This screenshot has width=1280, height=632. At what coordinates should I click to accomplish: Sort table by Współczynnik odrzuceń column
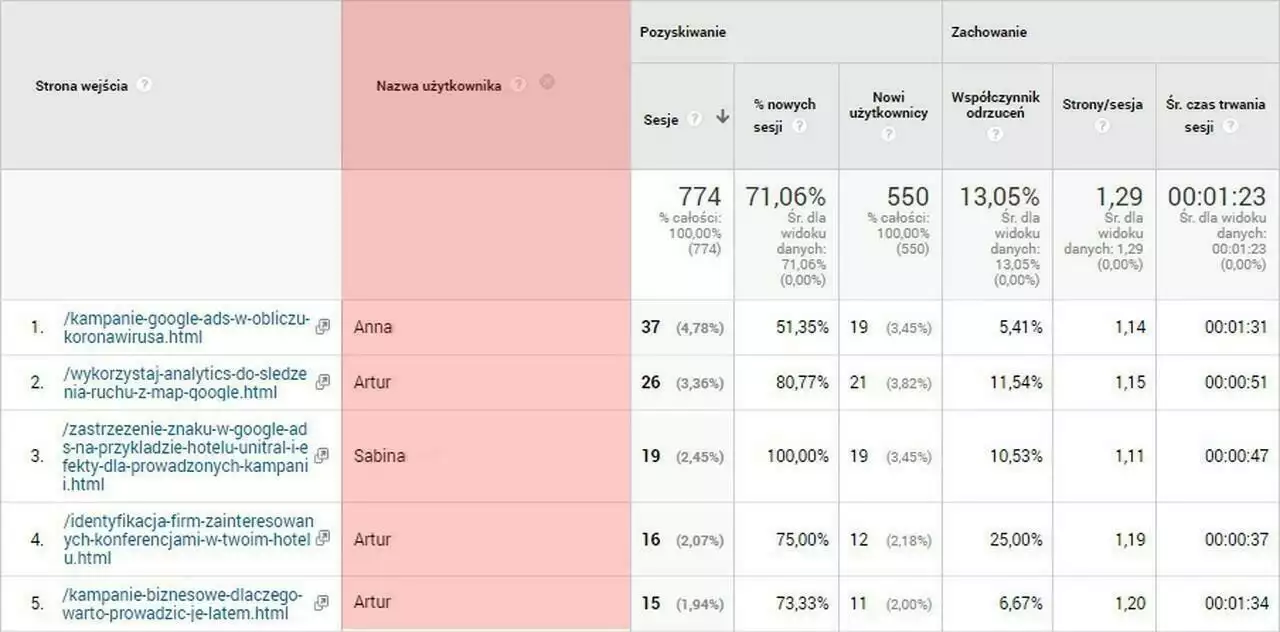coord(996,105)
